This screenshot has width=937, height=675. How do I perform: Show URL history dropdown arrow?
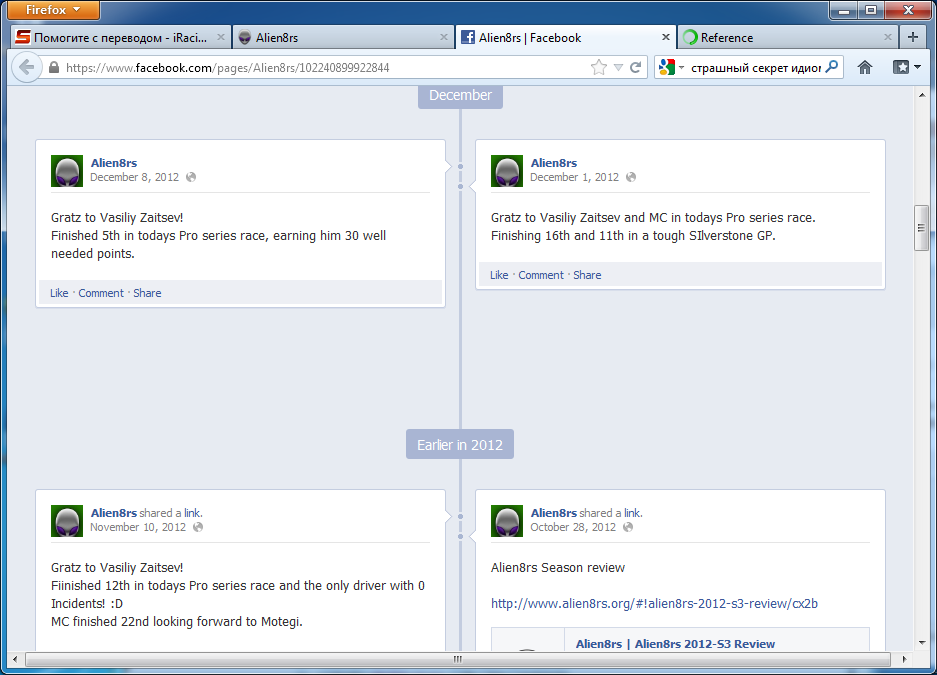point(618,68)
